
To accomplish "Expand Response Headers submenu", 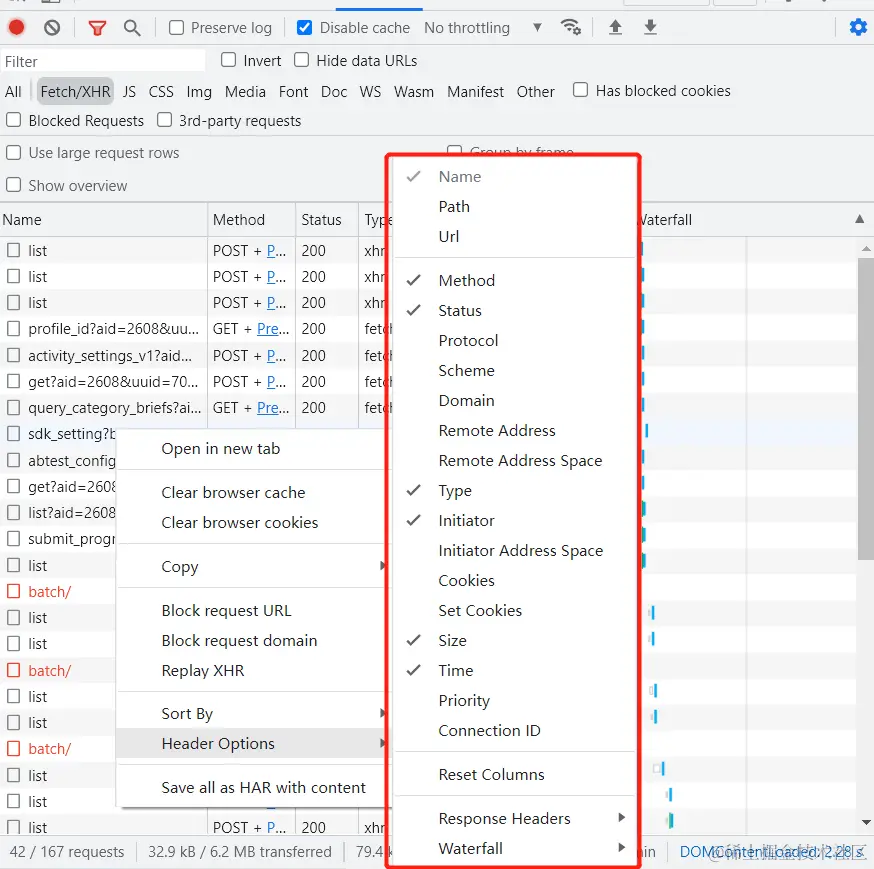I will click(x=515, y=818).
